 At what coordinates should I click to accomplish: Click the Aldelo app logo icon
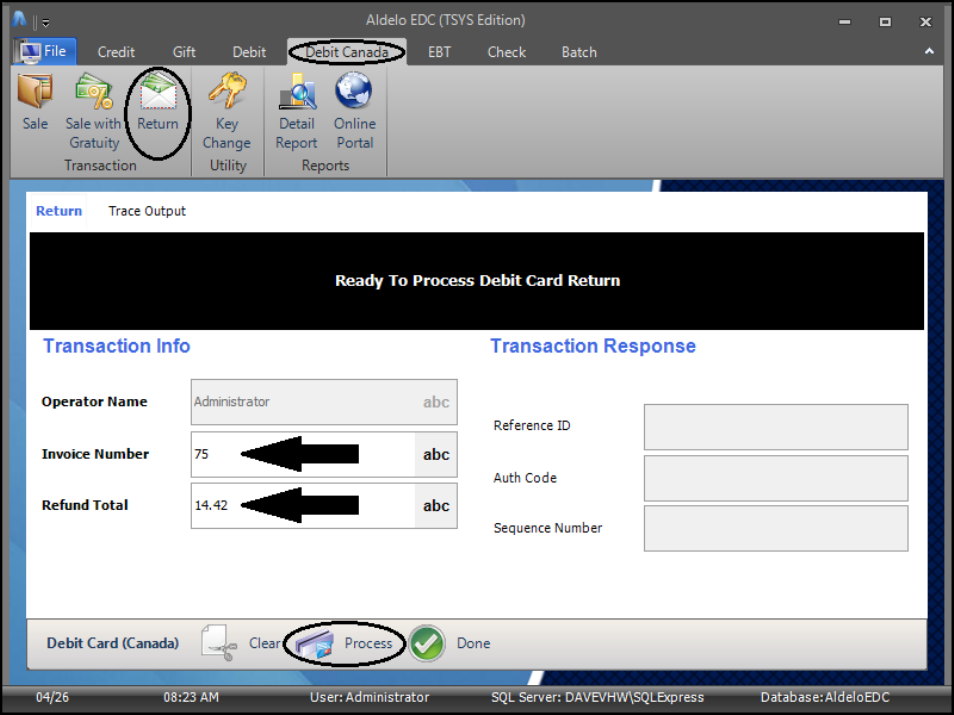tap(19, 20)
